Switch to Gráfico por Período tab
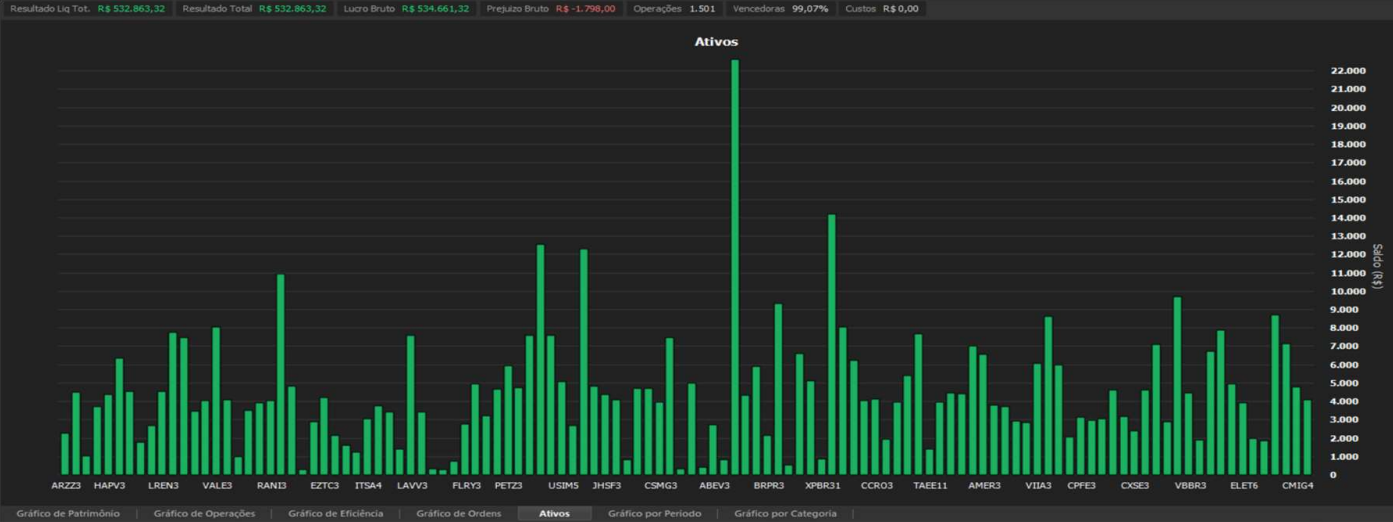This screenshot has height=522, width=1393. (654, 513)
